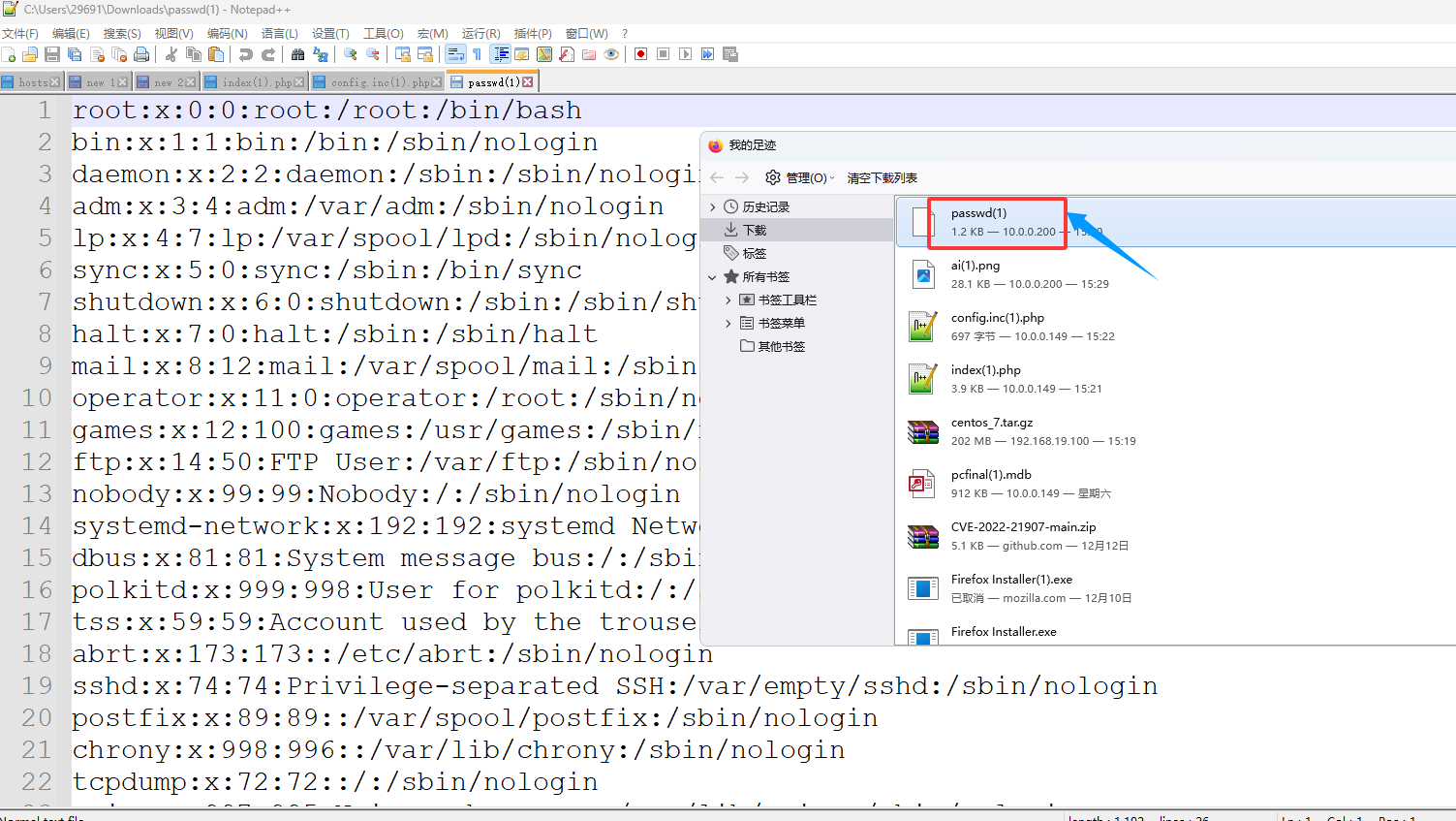Zoom out using magnifier minus icon
This screenshot has width=1456, height=821.
point(373,54)
